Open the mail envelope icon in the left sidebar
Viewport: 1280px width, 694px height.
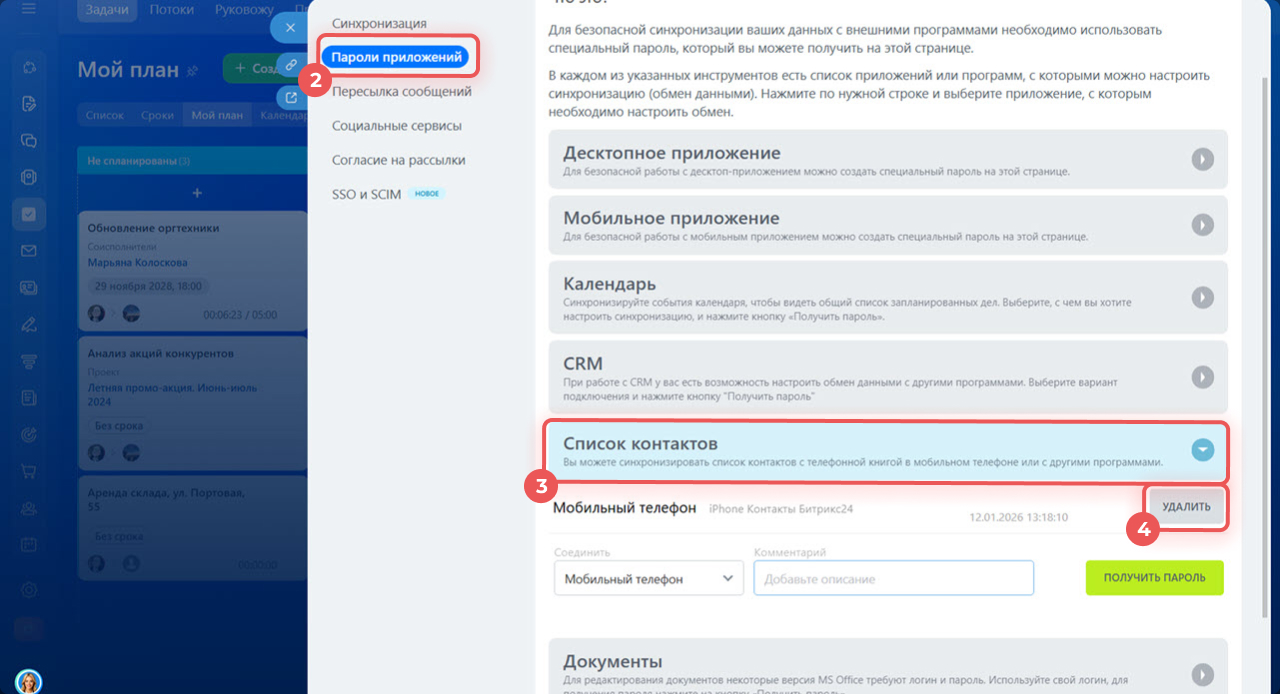pos(28,251)
